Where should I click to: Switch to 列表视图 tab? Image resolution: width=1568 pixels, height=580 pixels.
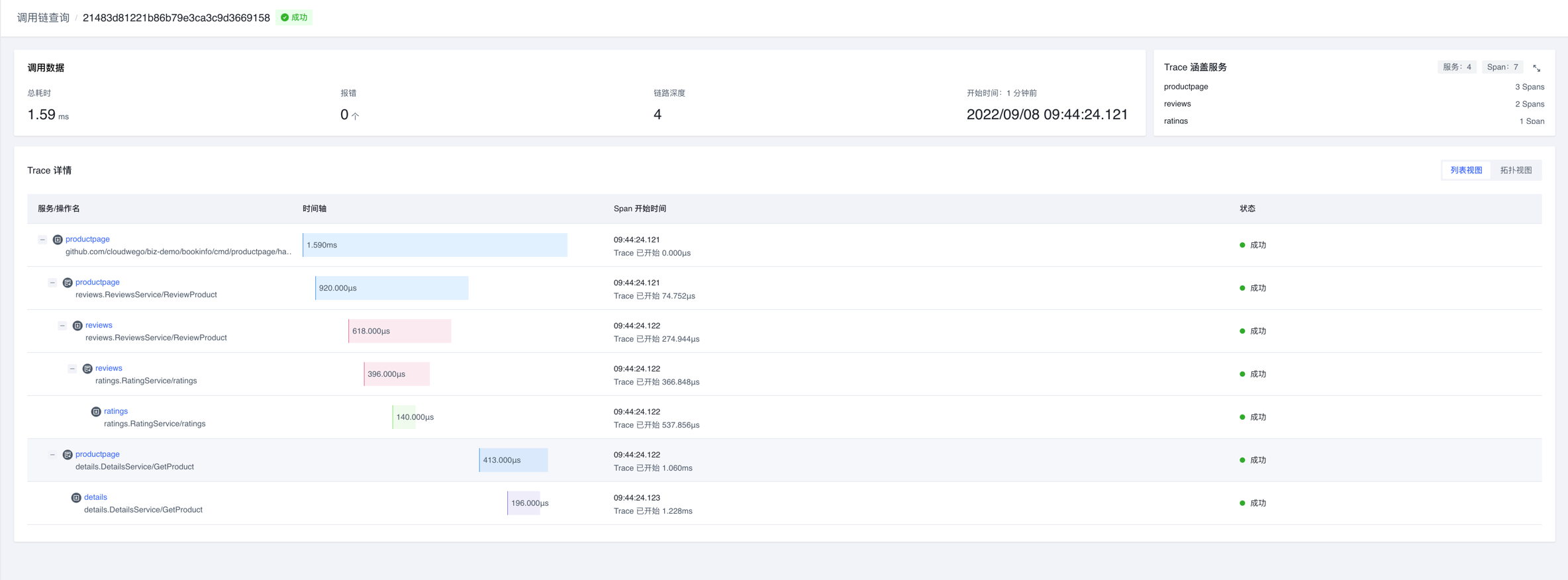point(1466,170)
